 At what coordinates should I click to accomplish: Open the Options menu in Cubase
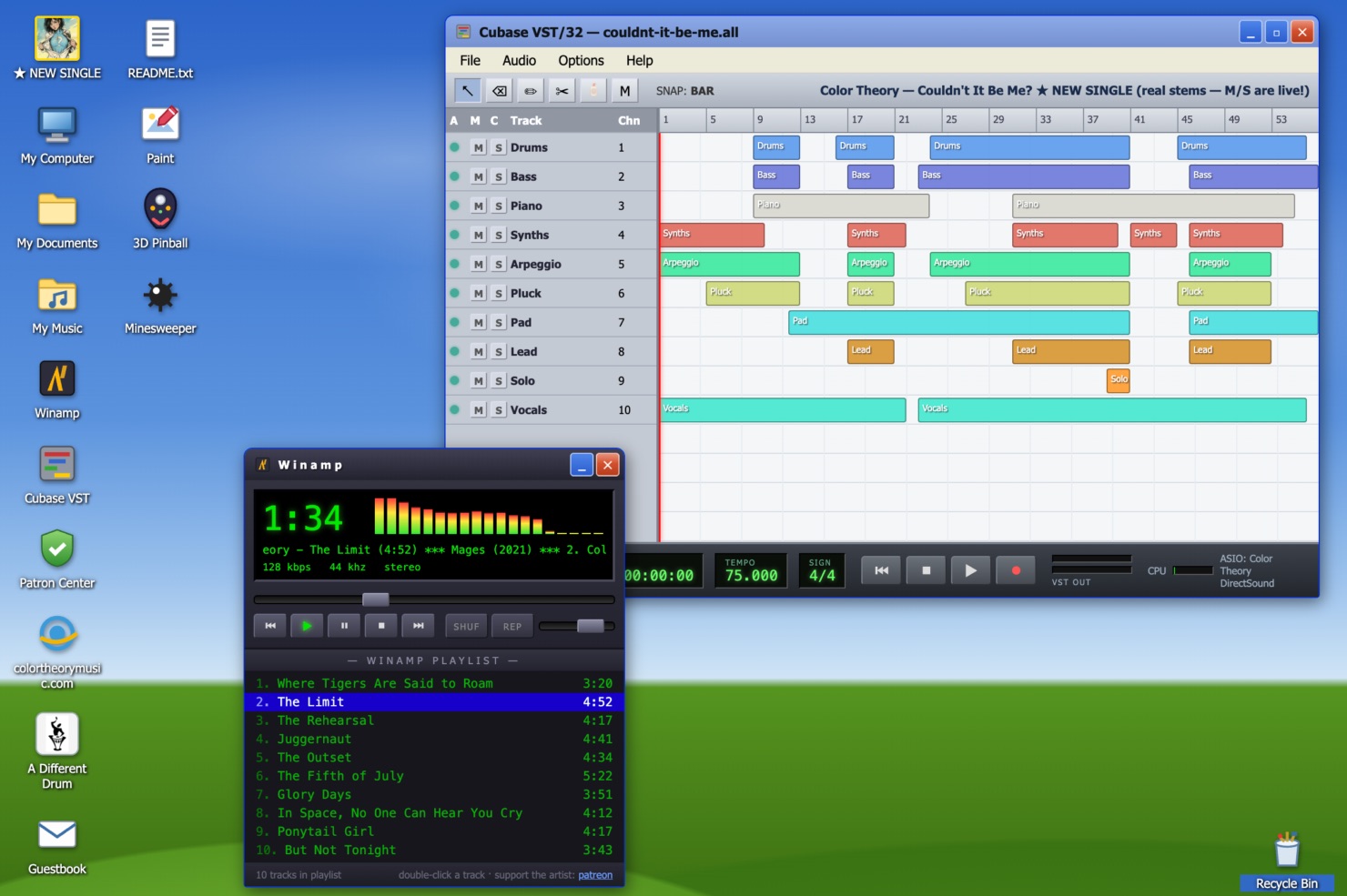[x=581, y=60]
